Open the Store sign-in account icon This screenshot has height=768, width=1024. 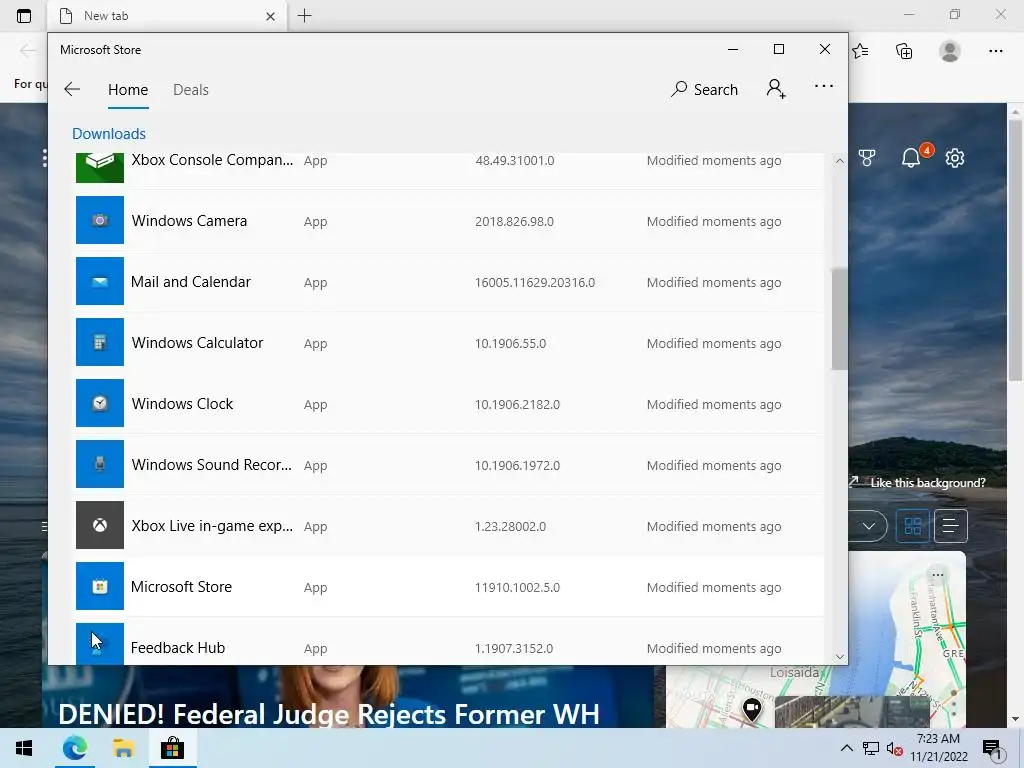coord(776,89)
